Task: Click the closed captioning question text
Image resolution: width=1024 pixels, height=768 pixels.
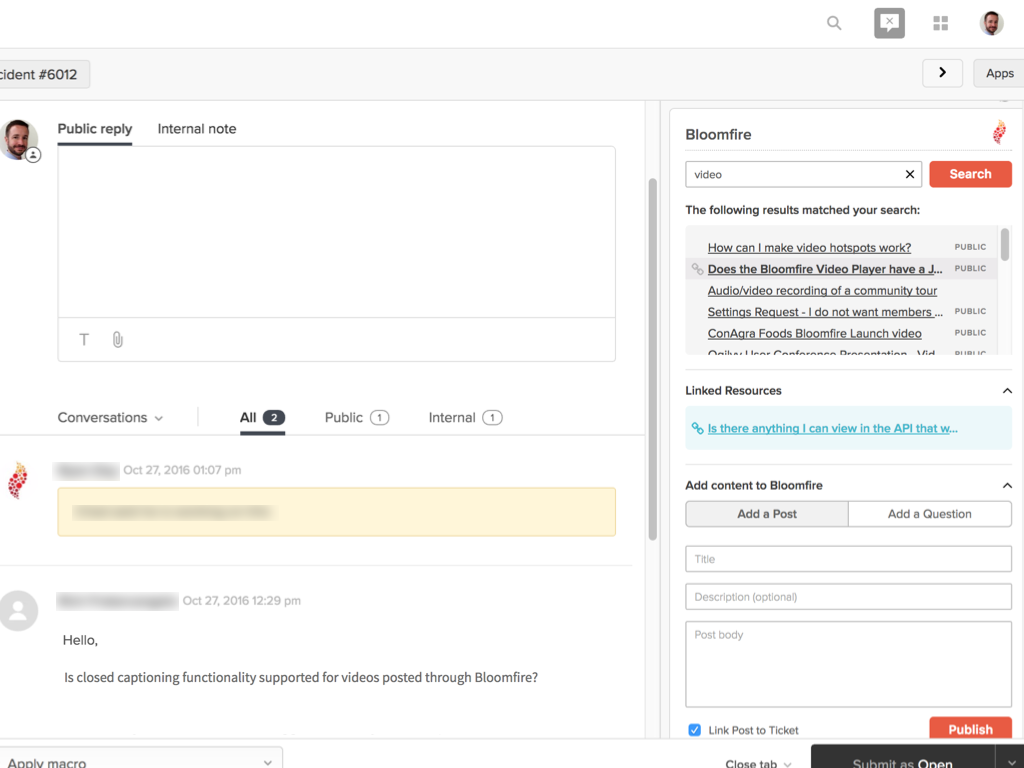Action: tap(301, 678)
